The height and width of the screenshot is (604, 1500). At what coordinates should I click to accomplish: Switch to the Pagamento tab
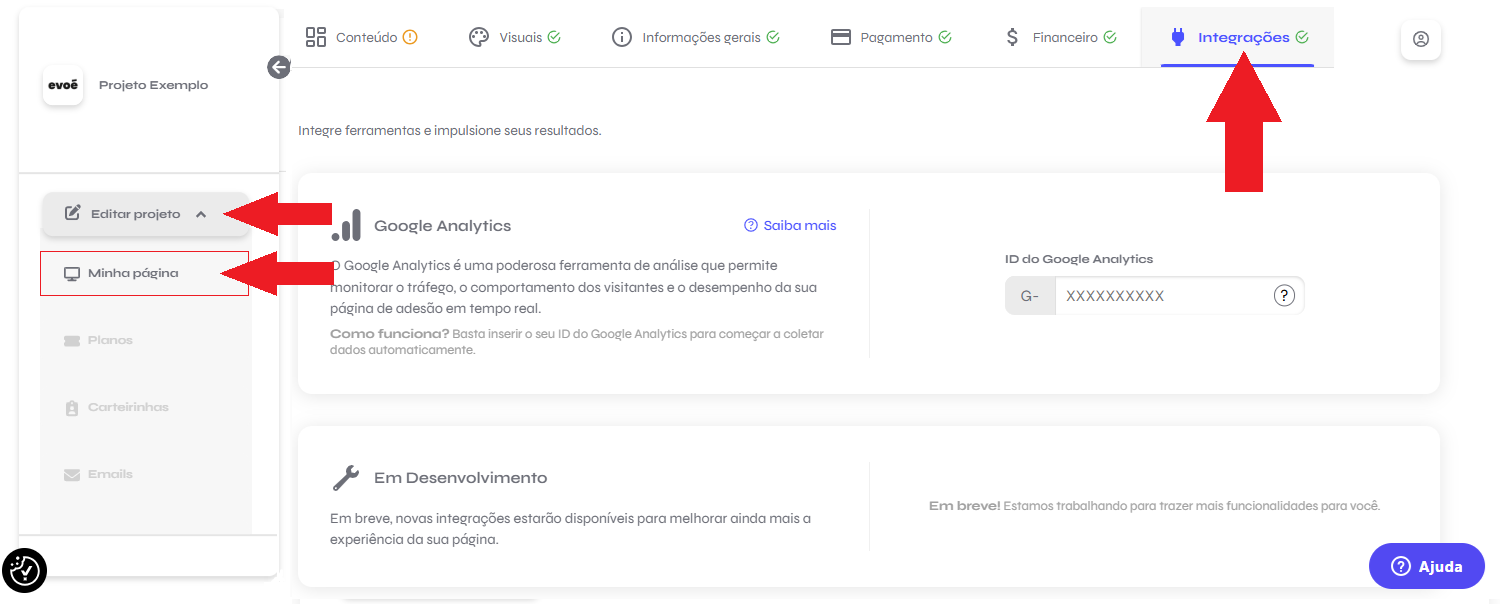pos(891,38)
